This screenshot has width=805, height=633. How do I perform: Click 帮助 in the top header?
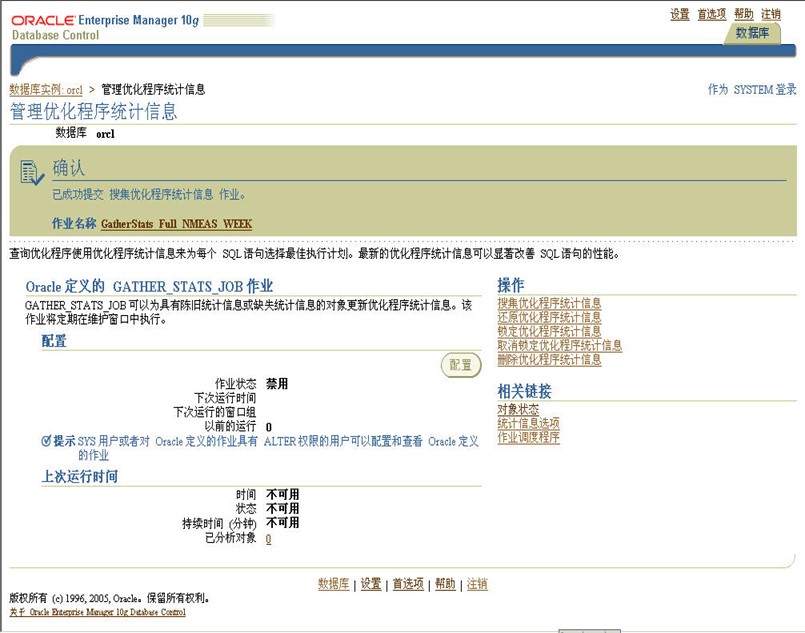click(743, 14)
